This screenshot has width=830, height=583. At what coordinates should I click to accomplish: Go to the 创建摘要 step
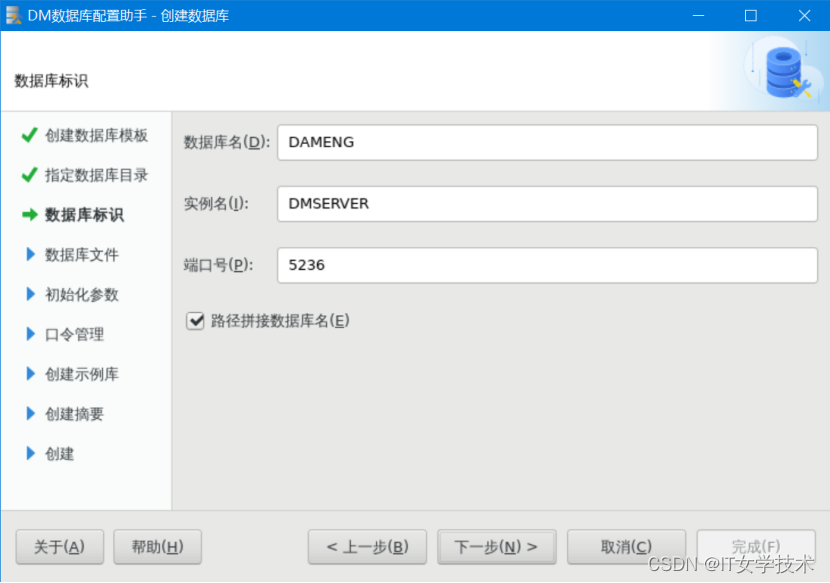click(x=74, y=414)
